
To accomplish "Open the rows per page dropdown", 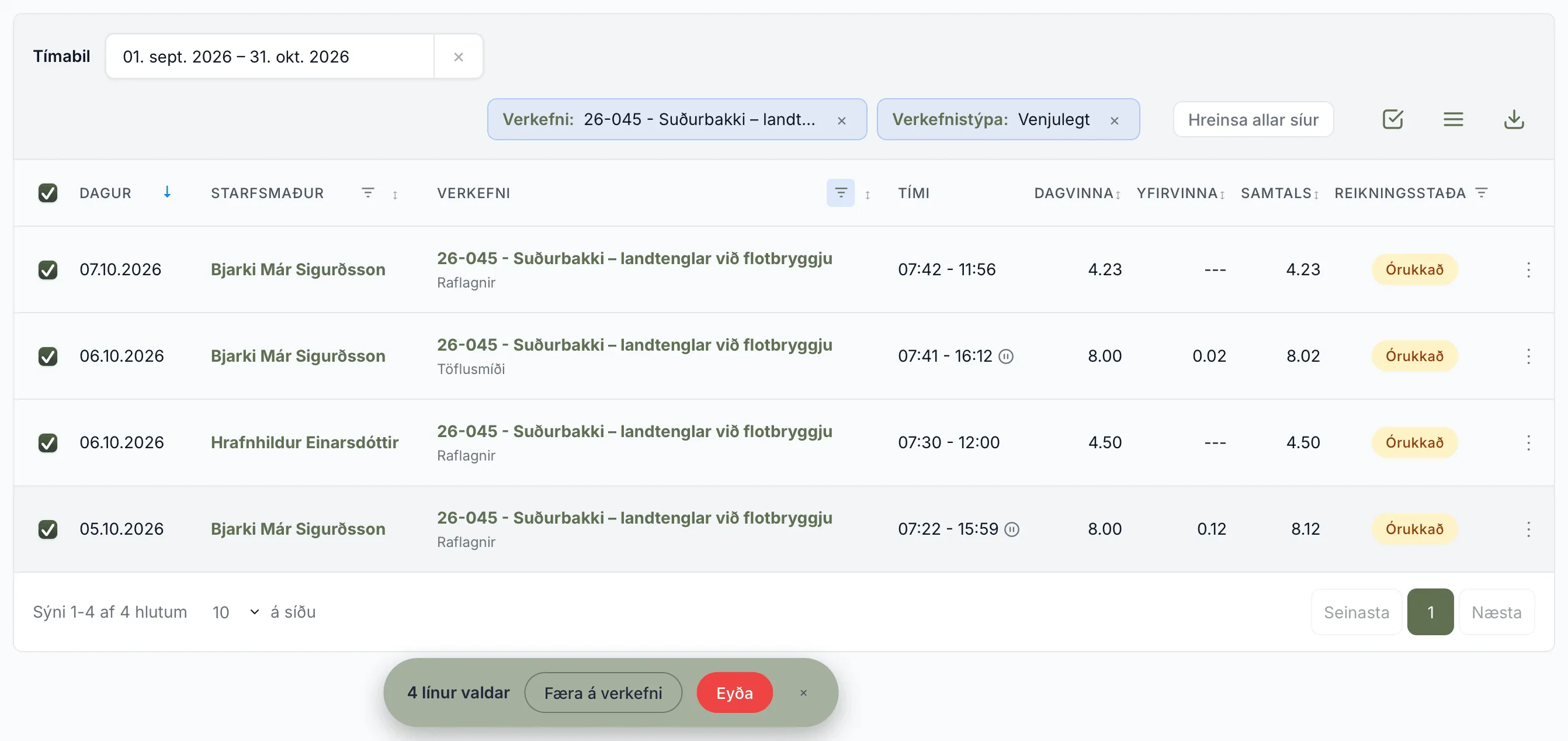I will point(235,612).
